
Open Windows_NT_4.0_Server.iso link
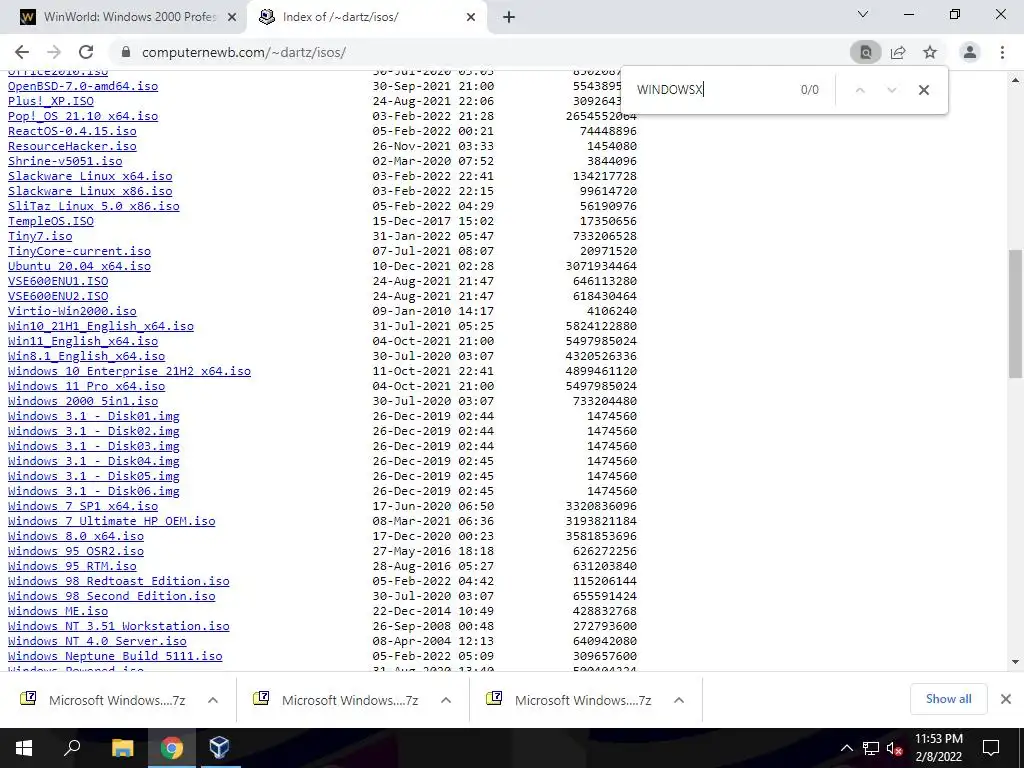point(97,641)
